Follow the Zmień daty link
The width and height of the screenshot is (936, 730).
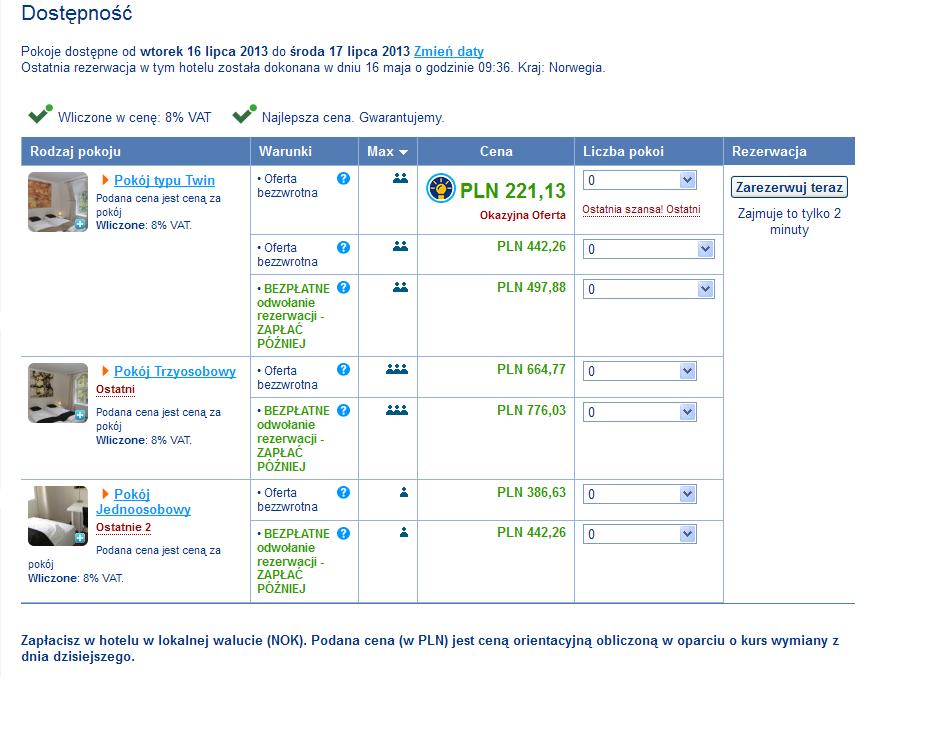click(x=449, y=51)
